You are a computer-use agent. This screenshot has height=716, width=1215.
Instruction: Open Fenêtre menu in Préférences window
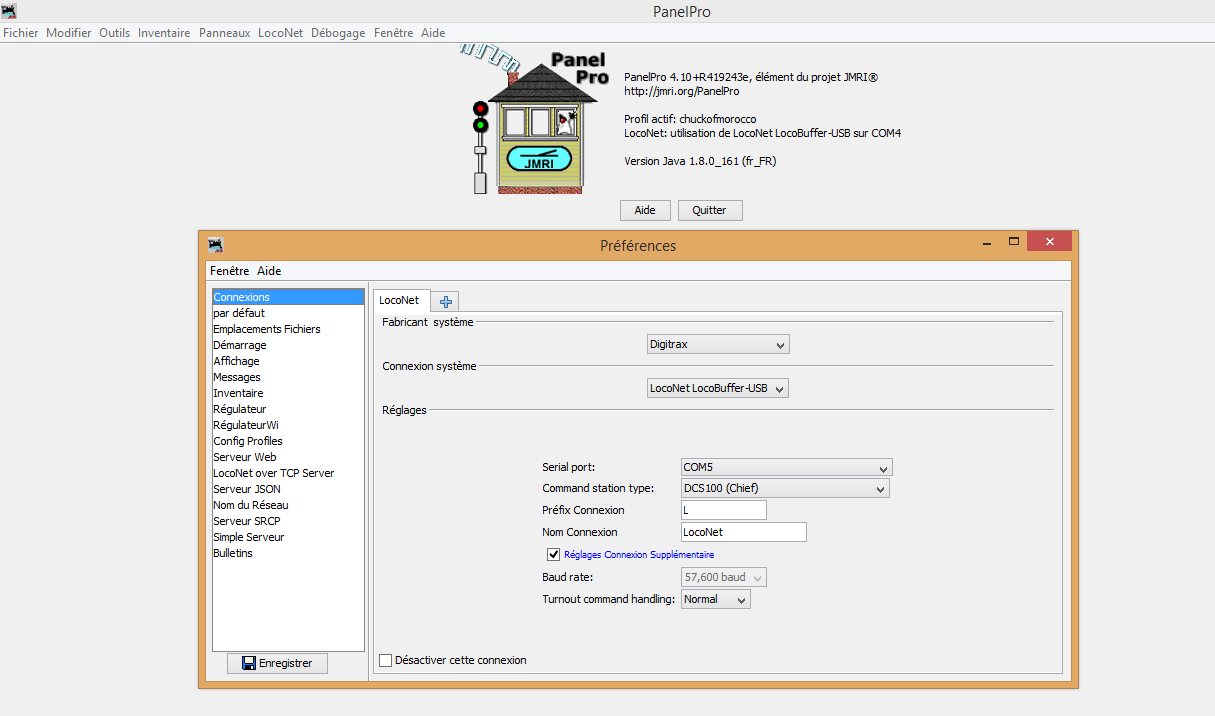[x=230, y=271]
